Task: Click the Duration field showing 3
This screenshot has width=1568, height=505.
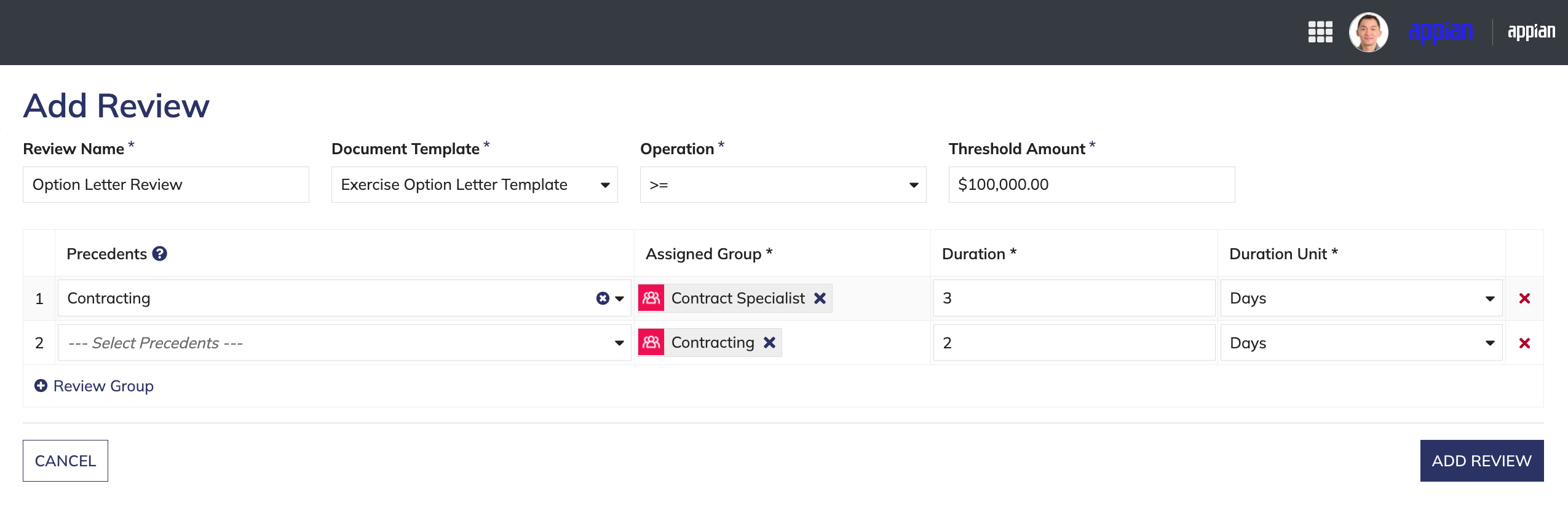Action: tap(1074, 298)
